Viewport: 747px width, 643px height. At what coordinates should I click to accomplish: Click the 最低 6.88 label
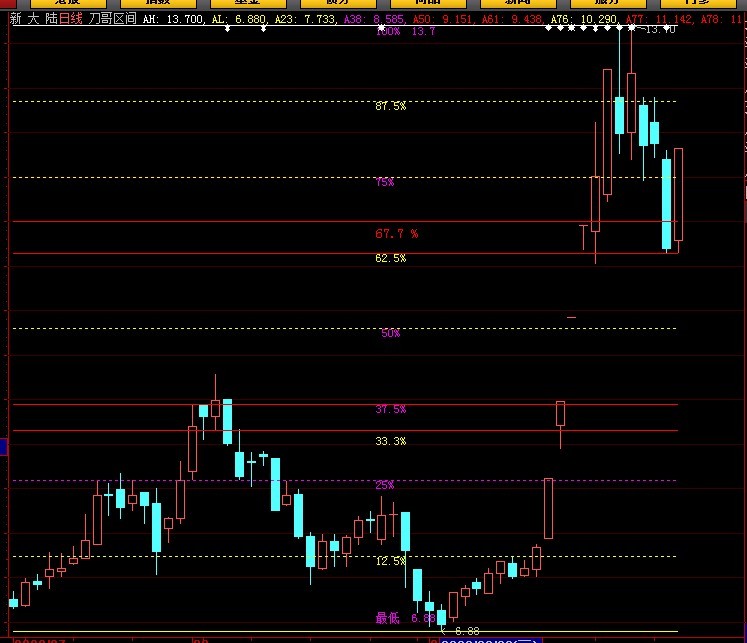[405, 618]
